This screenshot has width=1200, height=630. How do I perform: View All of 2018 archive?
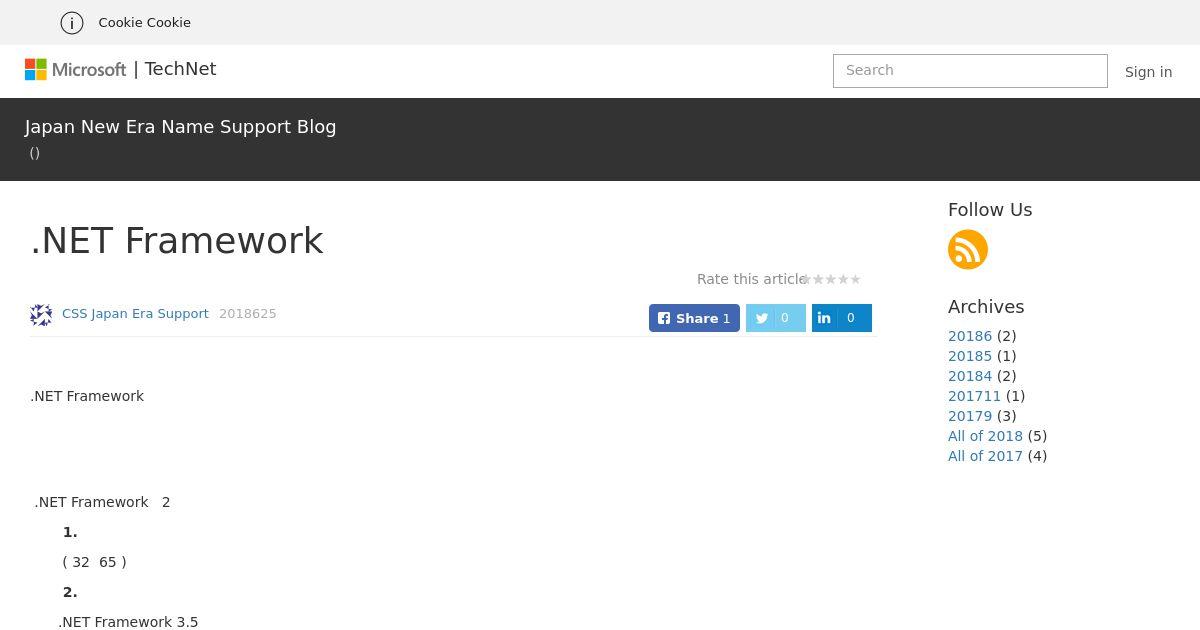coord(985,436)
